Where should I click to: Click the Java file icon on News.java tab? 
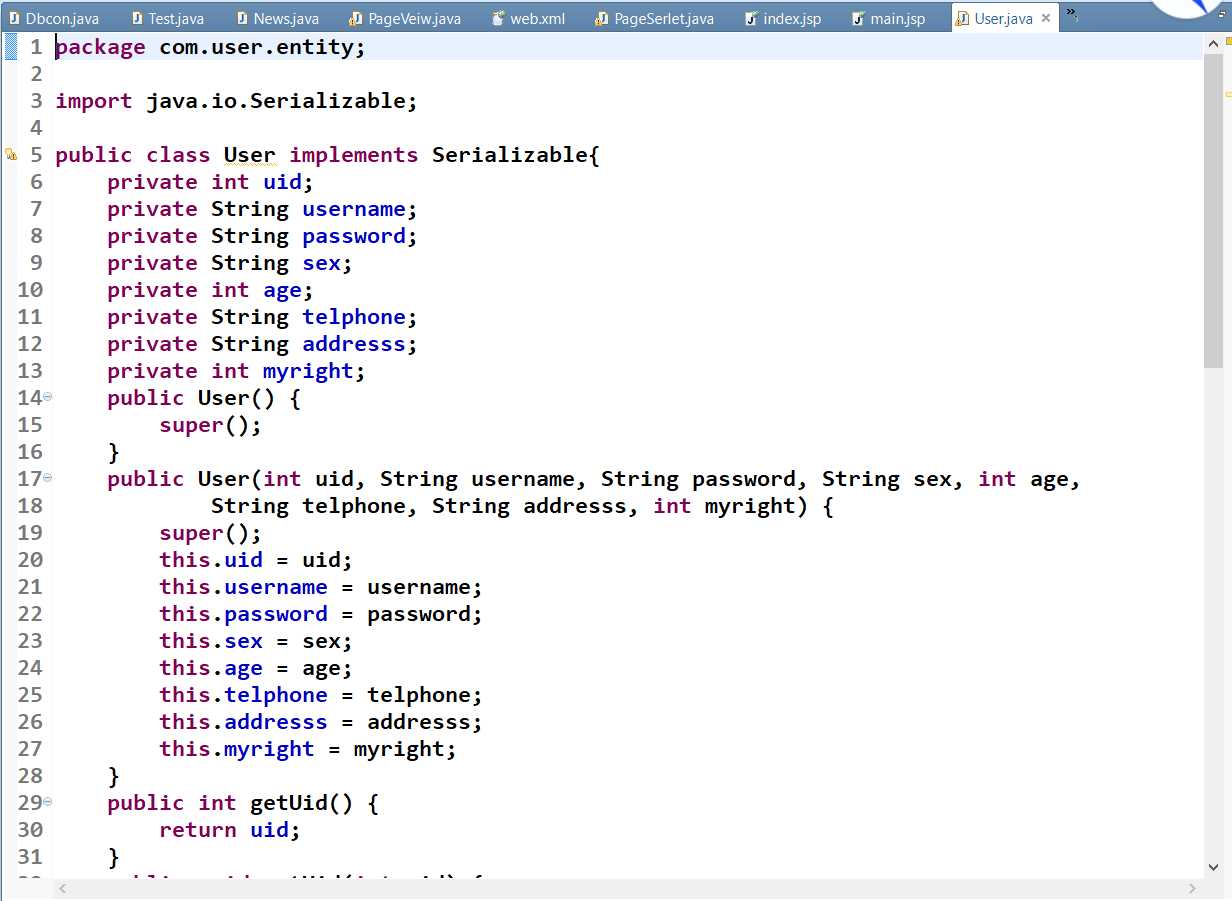pyautogui.click(x=242, y=18)
